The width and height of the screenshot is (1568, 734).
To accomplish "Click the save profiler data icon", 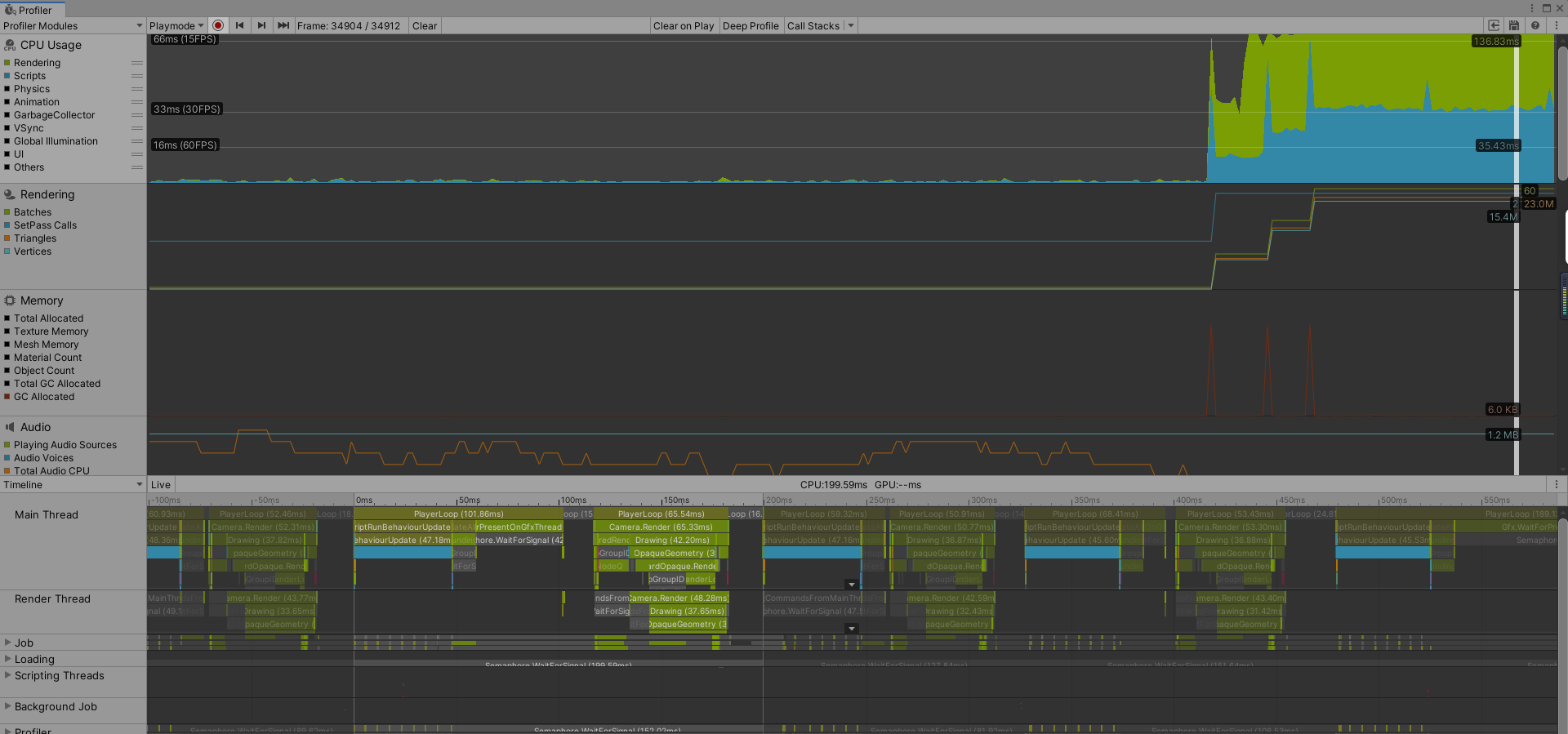I will tap(1514, 25).
